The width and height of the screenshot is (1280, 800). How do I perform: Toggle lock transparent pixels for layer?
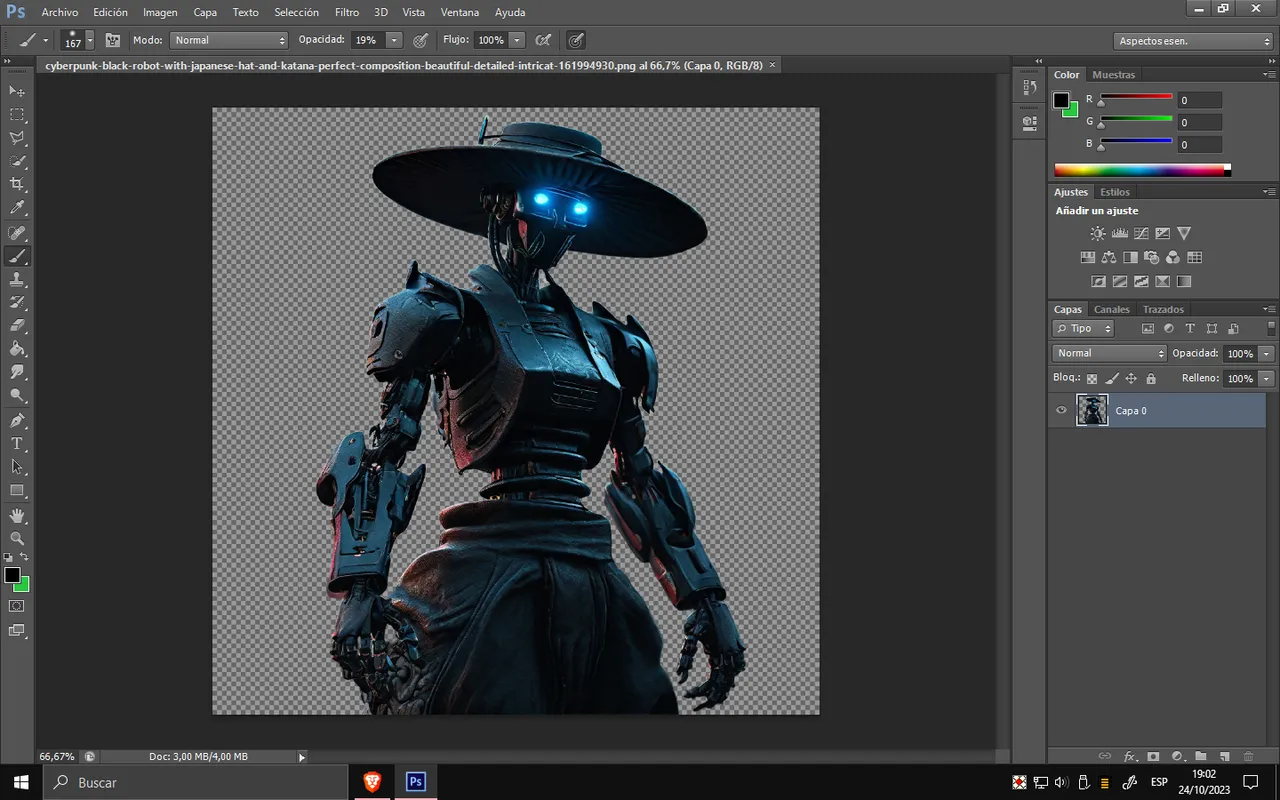pyautogui.click(x=1091, y=379)
